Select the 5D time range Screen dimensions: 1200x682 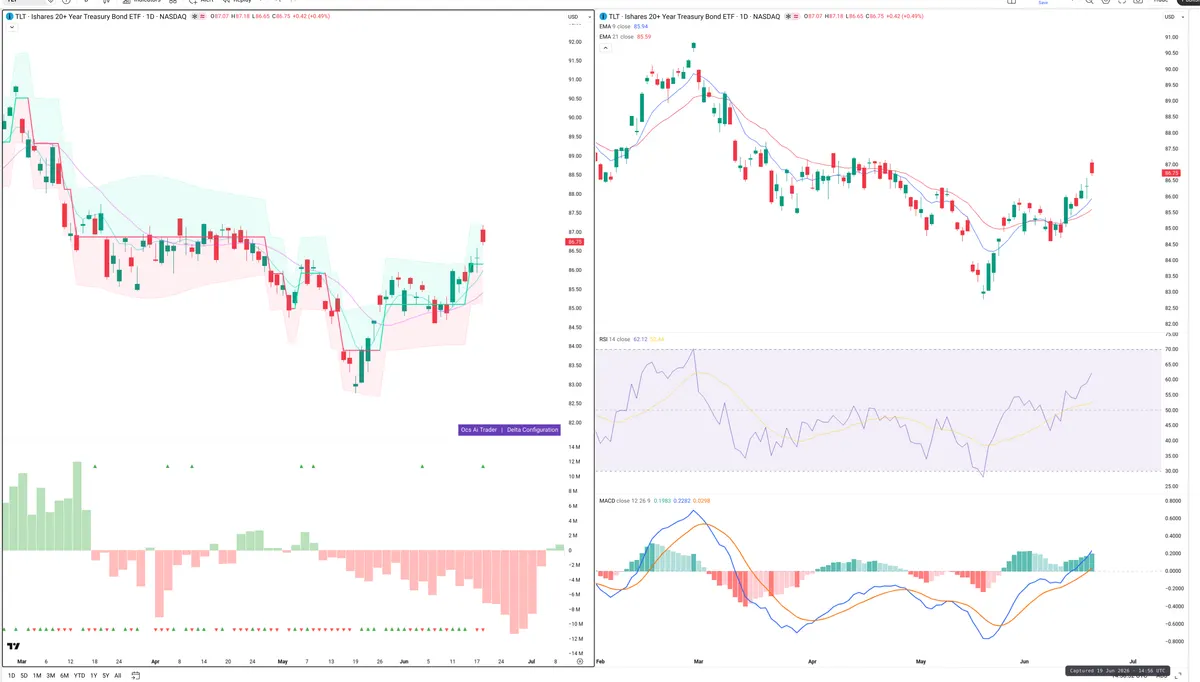(24, 676)
